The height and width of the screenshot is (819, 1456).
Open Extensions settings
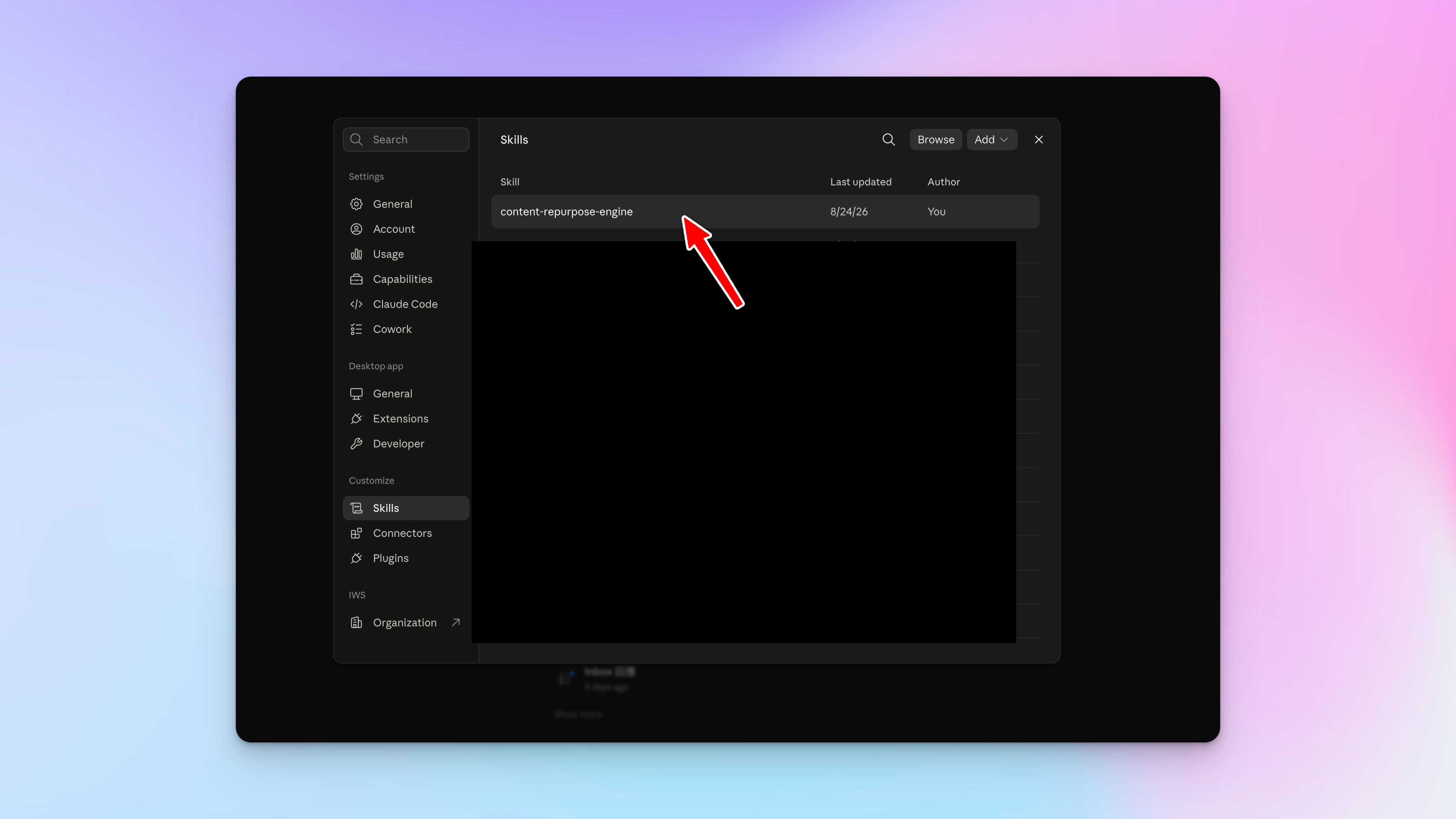400,419
